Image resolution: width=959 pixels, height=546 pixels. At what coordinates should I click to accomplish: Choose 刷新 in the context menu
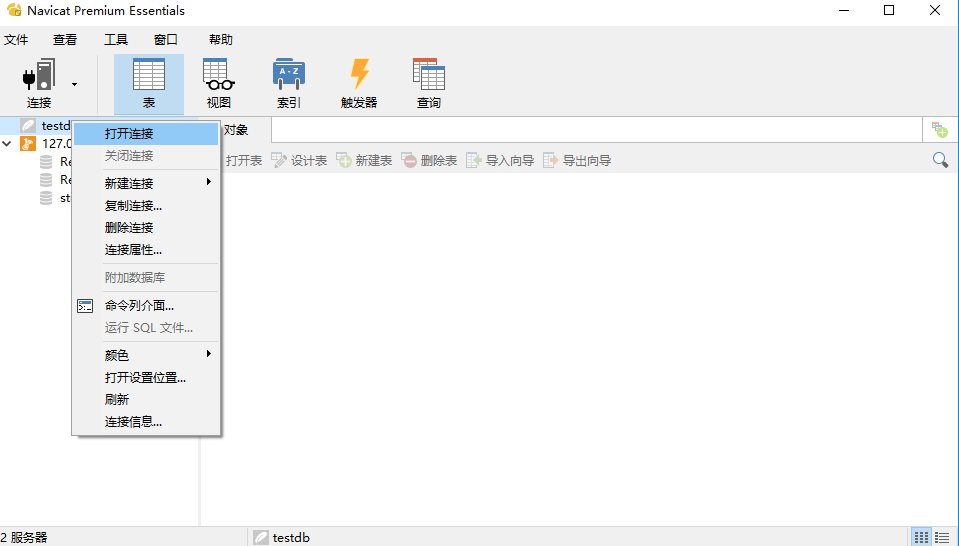146,399
